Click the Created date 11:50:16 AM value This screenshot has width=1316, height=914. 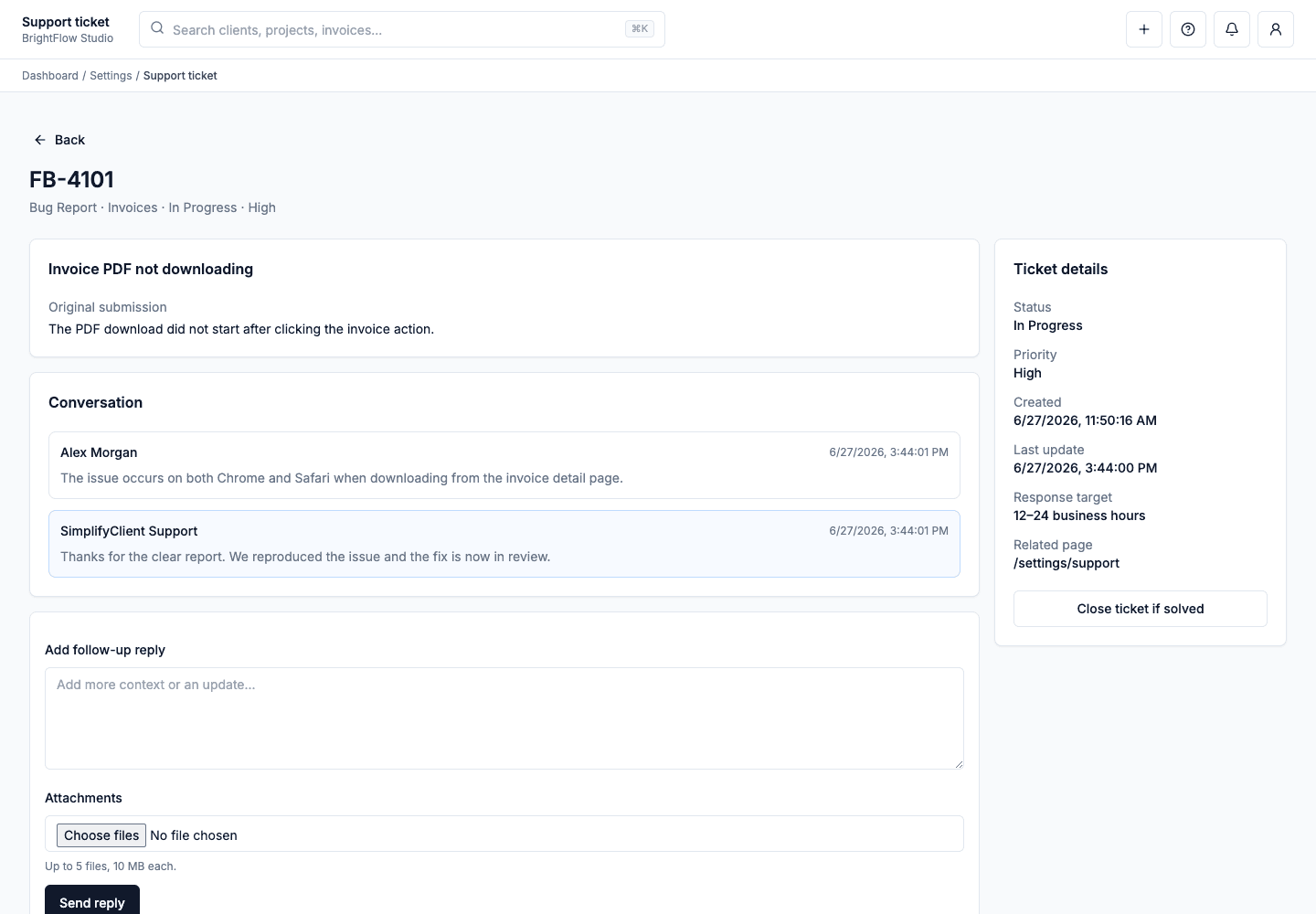click(1085, 420)
